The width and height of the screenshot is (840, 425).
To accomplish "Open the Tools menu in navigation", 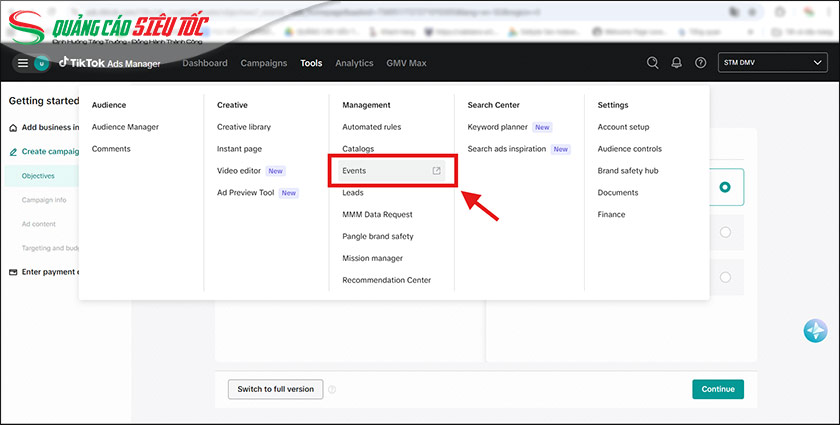I will point(311,63).
